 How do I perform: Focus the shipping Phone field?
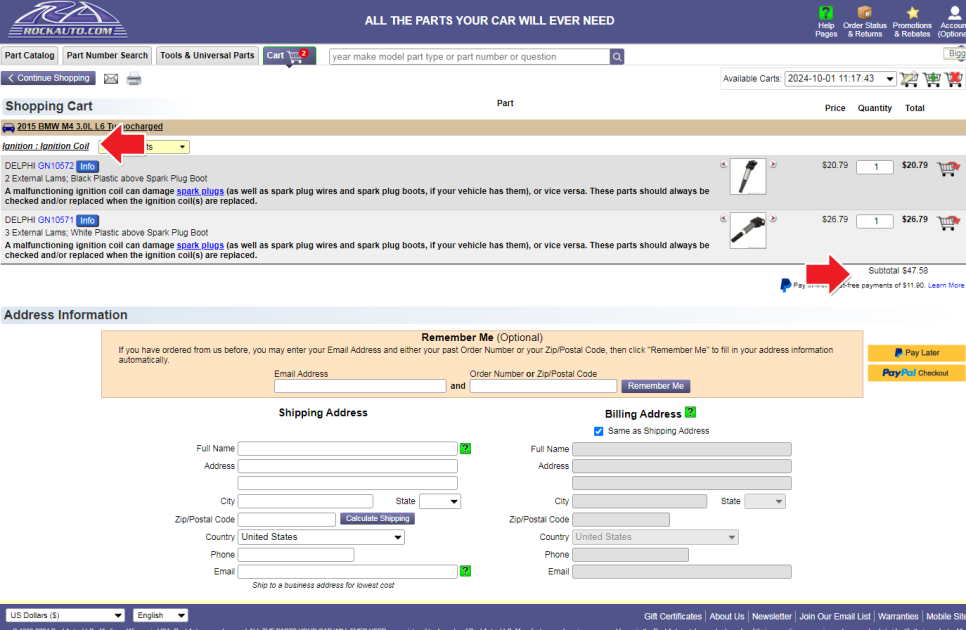[x=296, y=555]
